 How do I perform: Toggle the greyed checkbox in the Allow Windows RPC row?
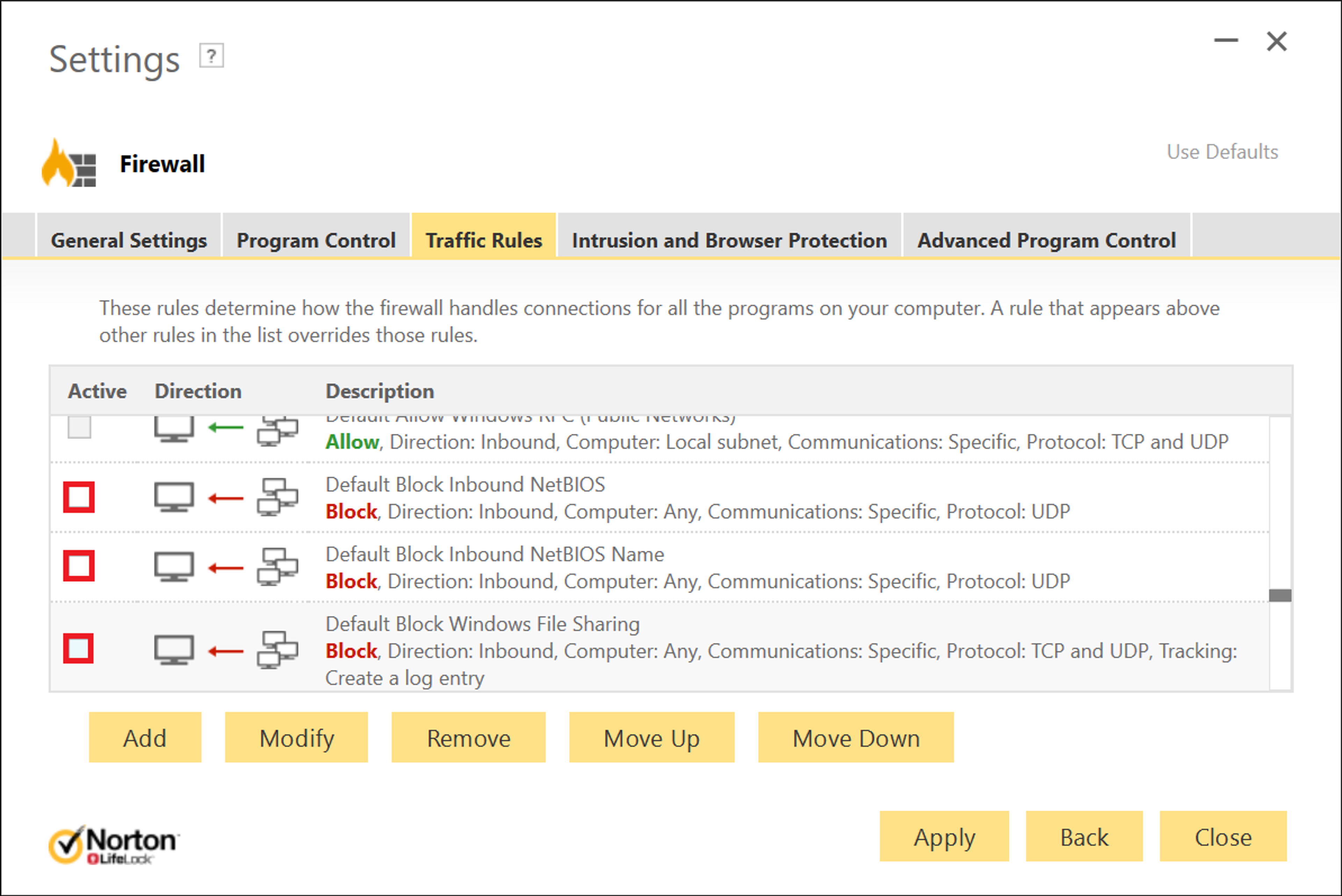tap(79, 427)
